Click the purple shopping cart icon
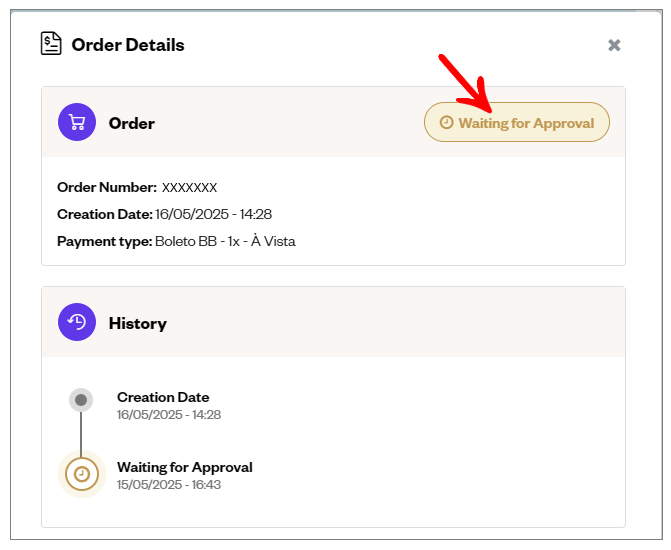Screen dimensions: 671x550 [x=77, y=122]
